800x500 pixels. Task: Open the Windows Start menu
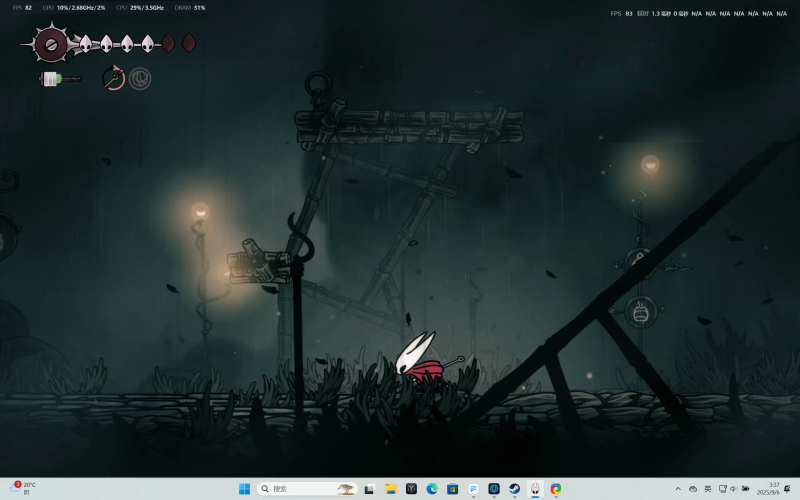point(244,489)
